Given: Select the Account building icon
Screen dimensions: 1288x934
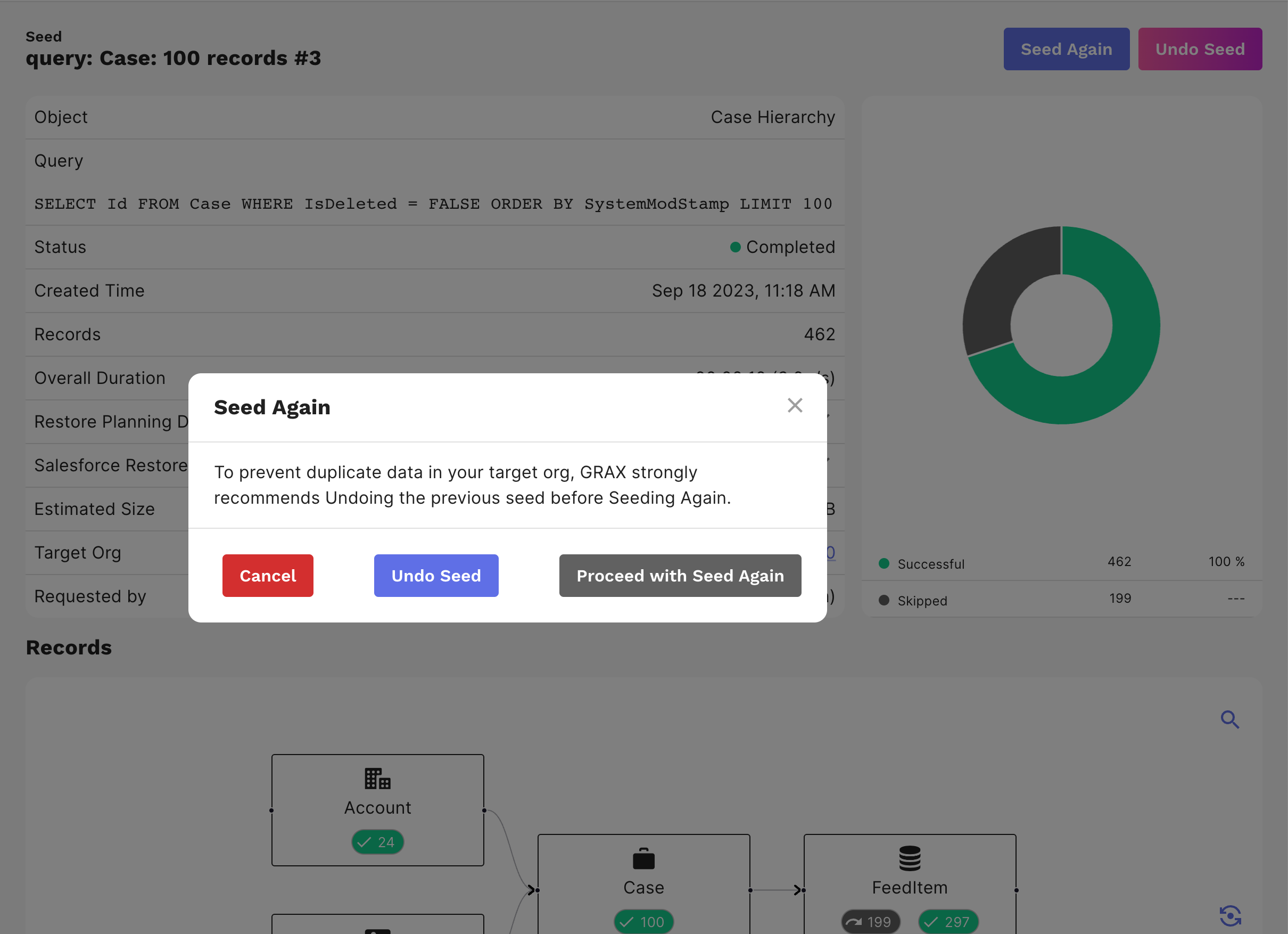Looking at the screenshot, I should pyautogui.click(x=377, y=779).
